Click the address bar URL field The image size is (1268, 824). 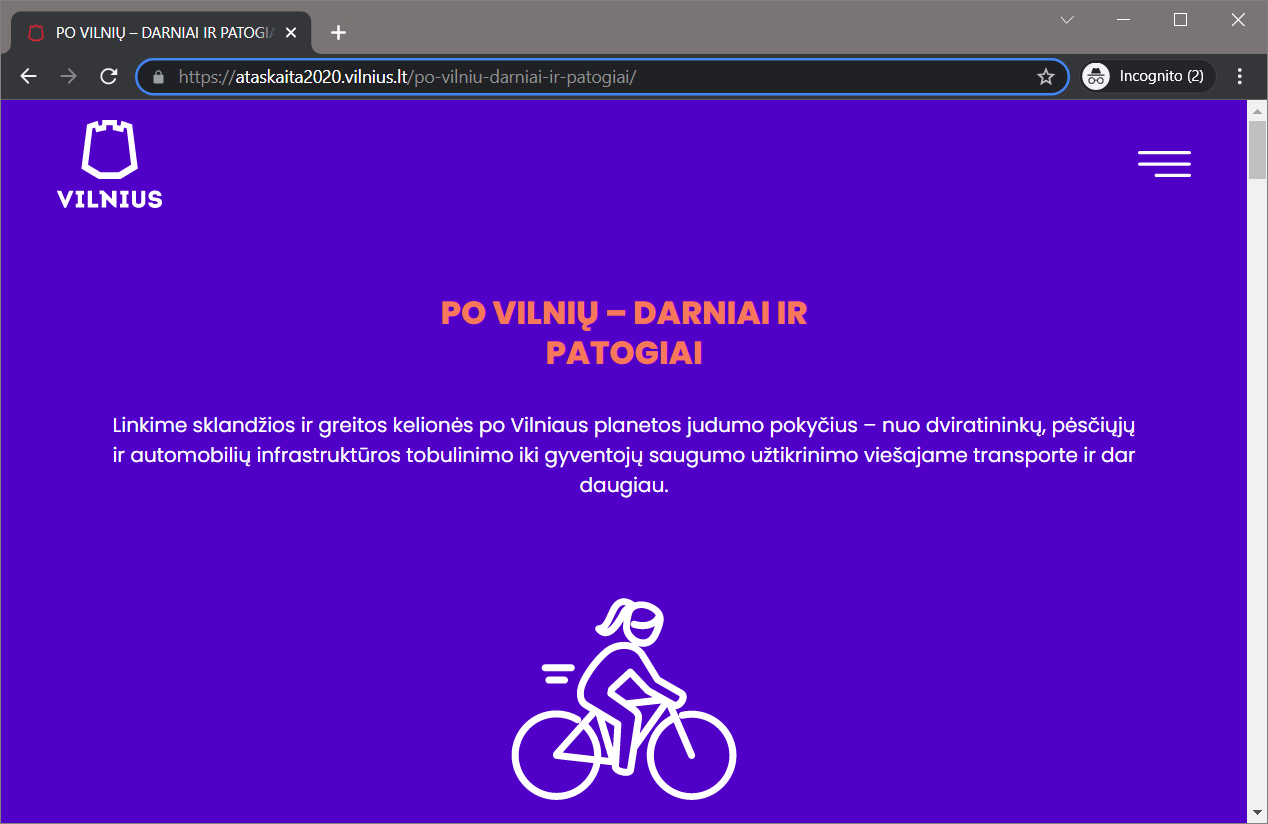coord(600,77)
